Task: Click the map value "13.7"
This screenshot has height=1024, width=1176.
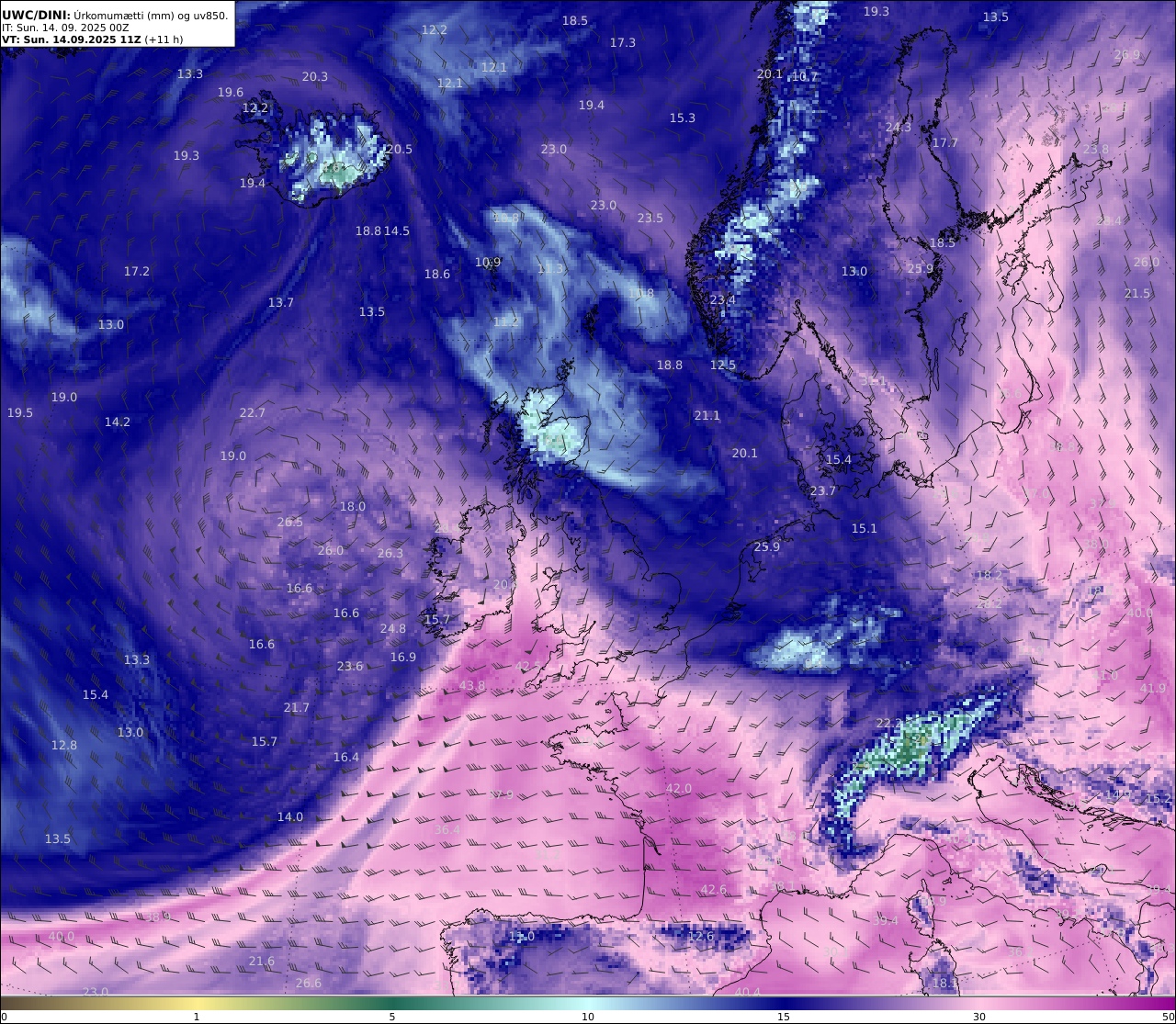Action: click(281, 303)
